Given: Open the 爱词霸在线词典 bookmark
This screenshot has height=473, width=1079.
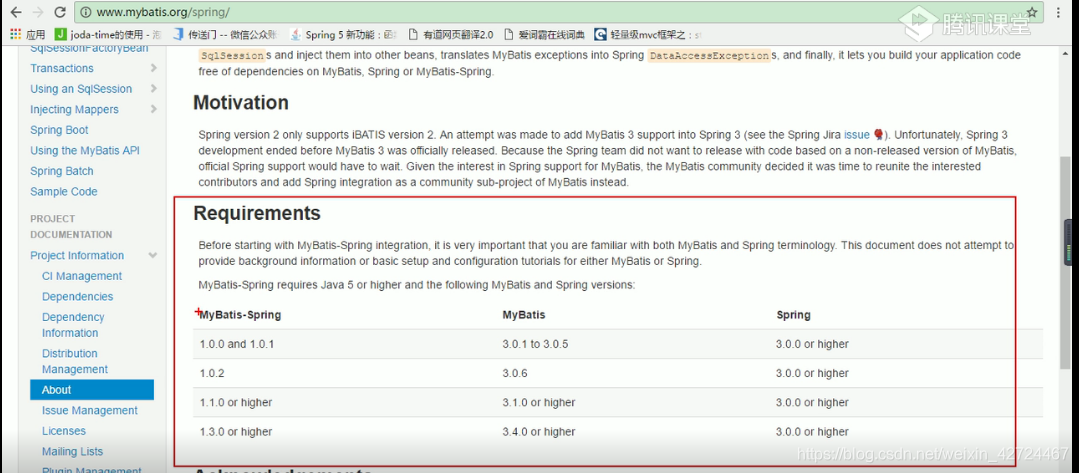Looking at the screenshot, I should point(544,34).
